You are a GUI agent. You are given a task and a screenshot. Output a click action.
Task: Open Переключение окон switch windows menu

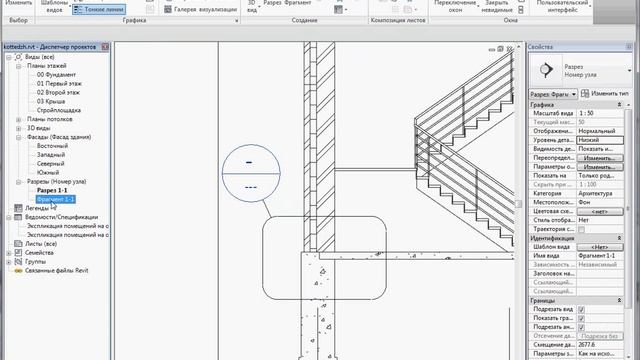pyautogui.click(x=456, y=6)
